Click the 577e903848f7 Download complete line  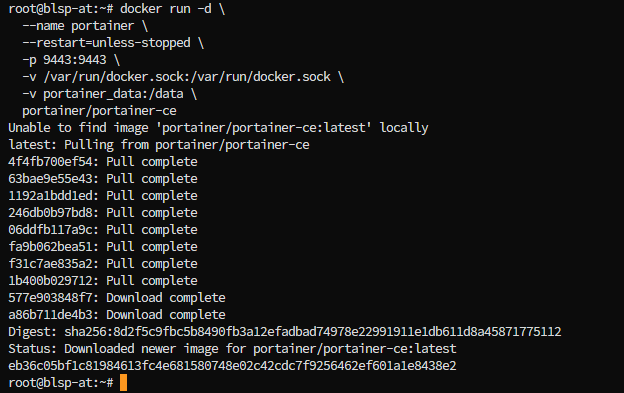pyautogui.click(x=117, y=298)
